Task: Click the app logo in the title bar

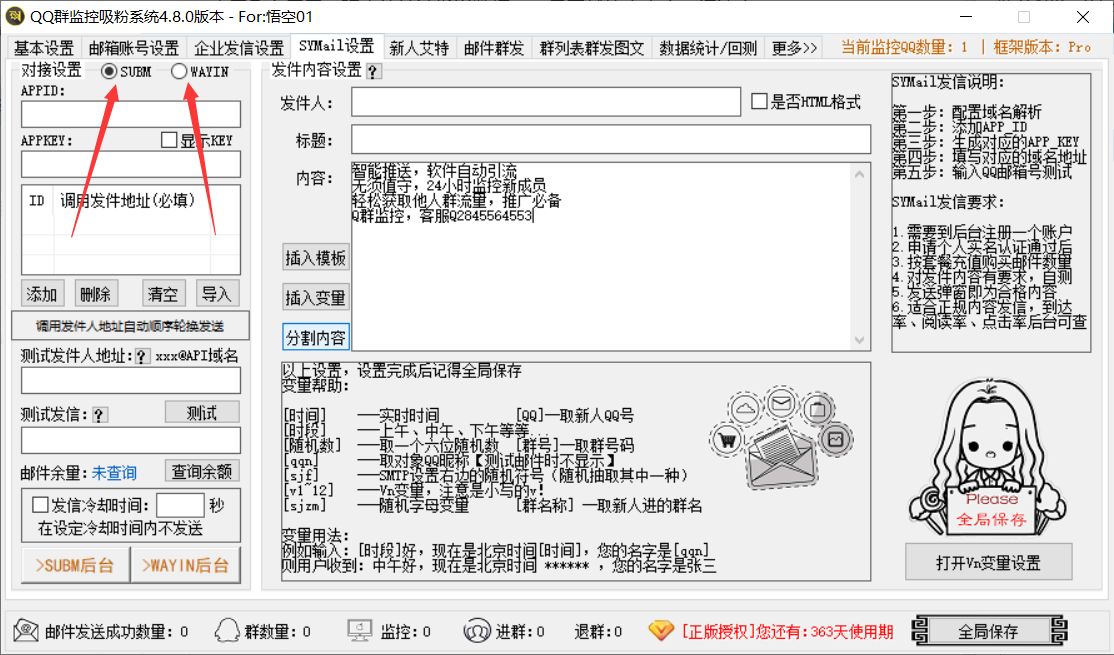Action: (14, 16)
